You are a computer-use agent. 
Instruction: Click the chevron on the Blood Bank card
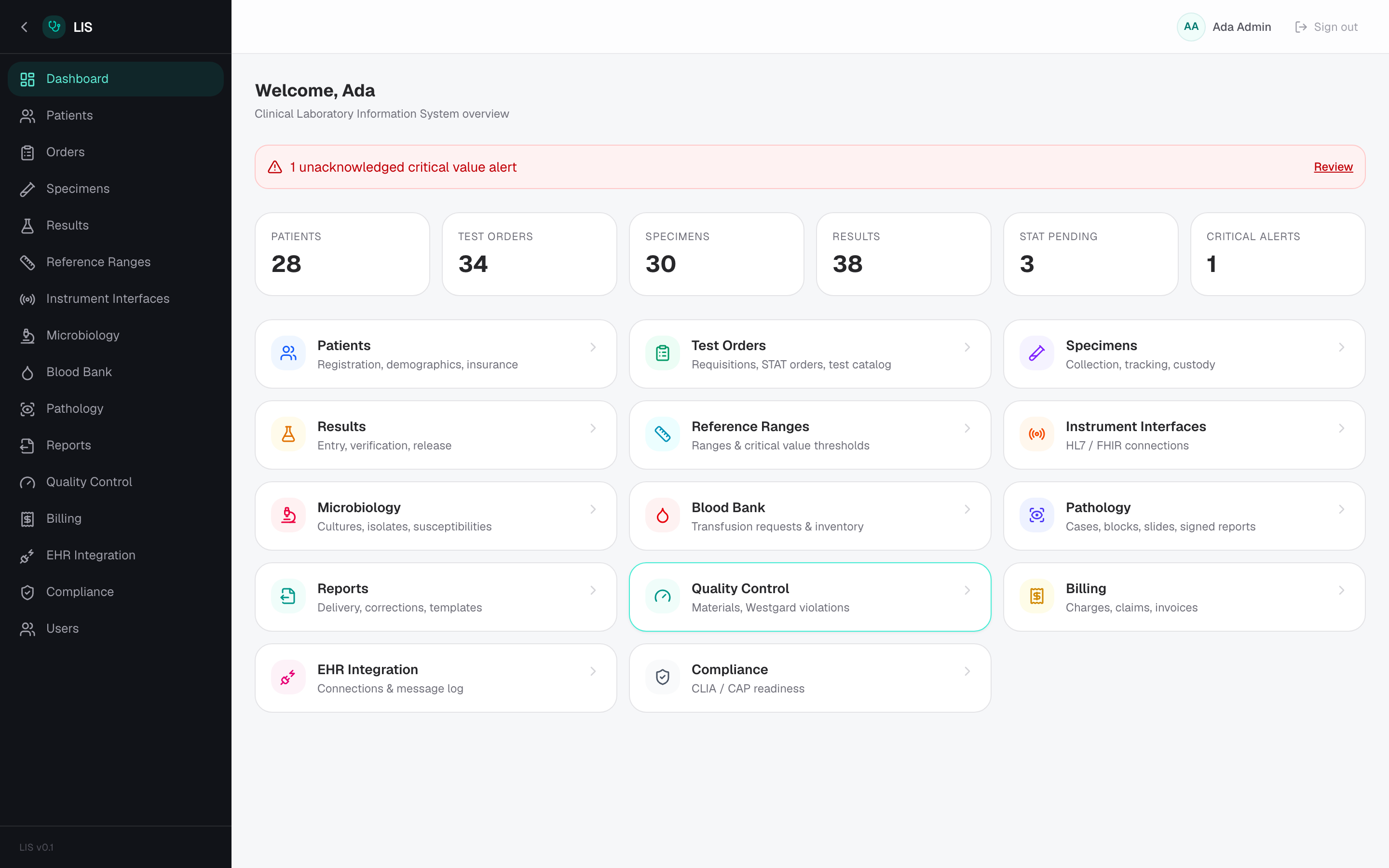(x=967, y=509)
